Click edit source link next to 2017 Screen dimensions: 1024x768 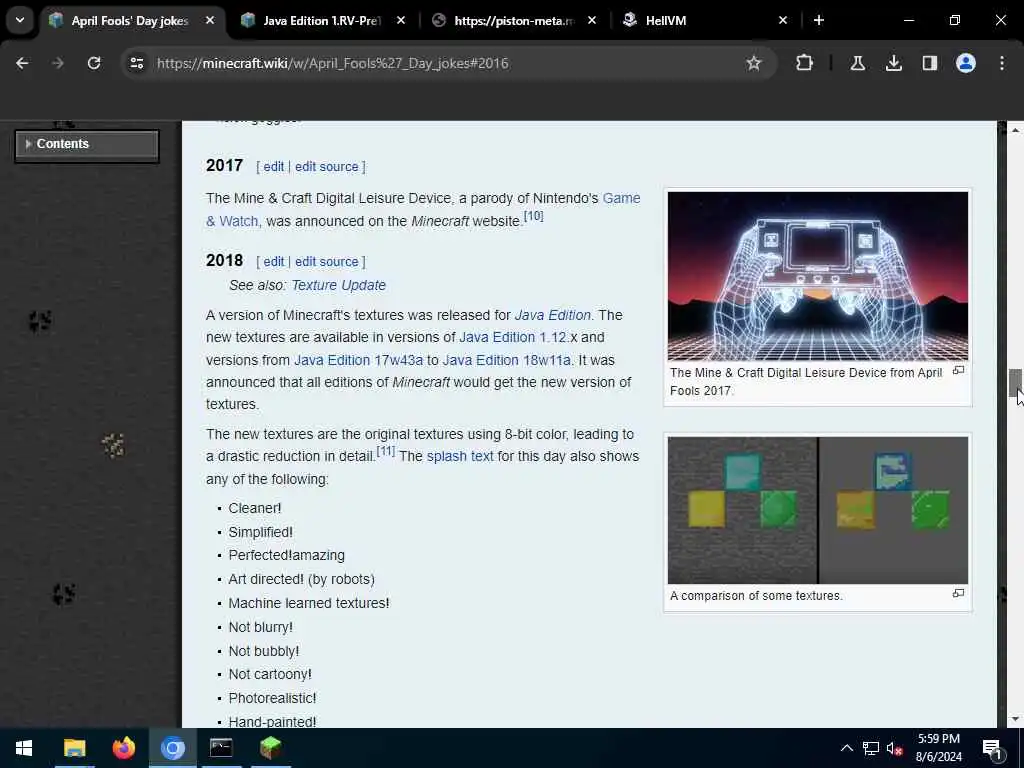pyautogui.click(x=327, y=167)
